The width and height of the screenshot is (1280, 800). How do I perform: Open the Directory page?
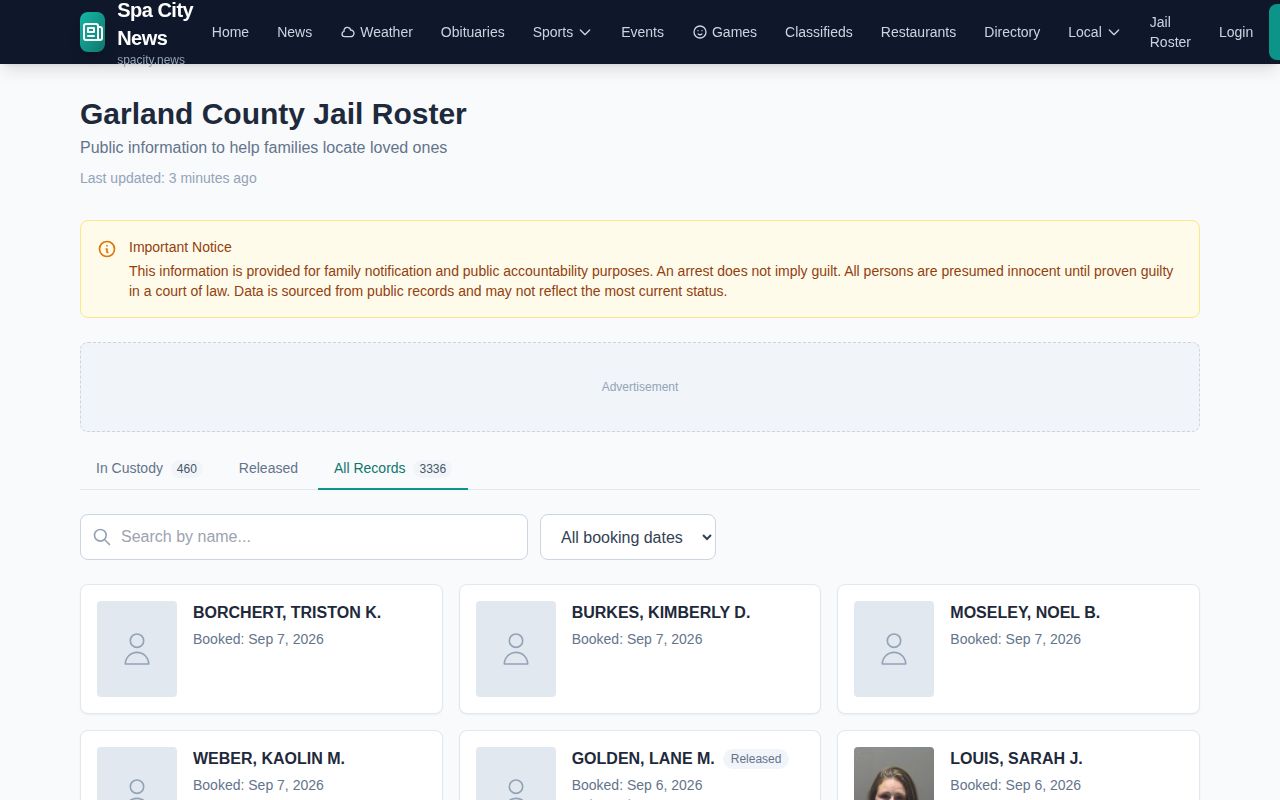(1012, 32)
